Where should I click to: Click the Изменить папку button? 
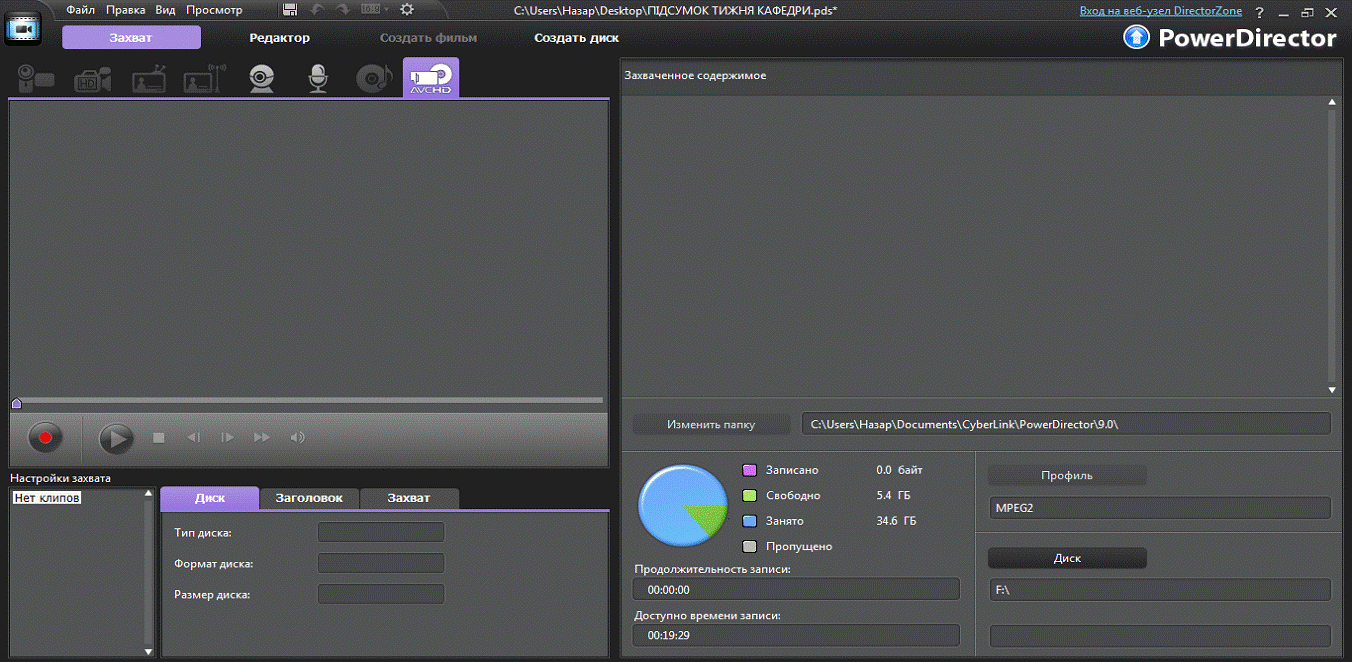pyautogui.click(x=711, y=424)
